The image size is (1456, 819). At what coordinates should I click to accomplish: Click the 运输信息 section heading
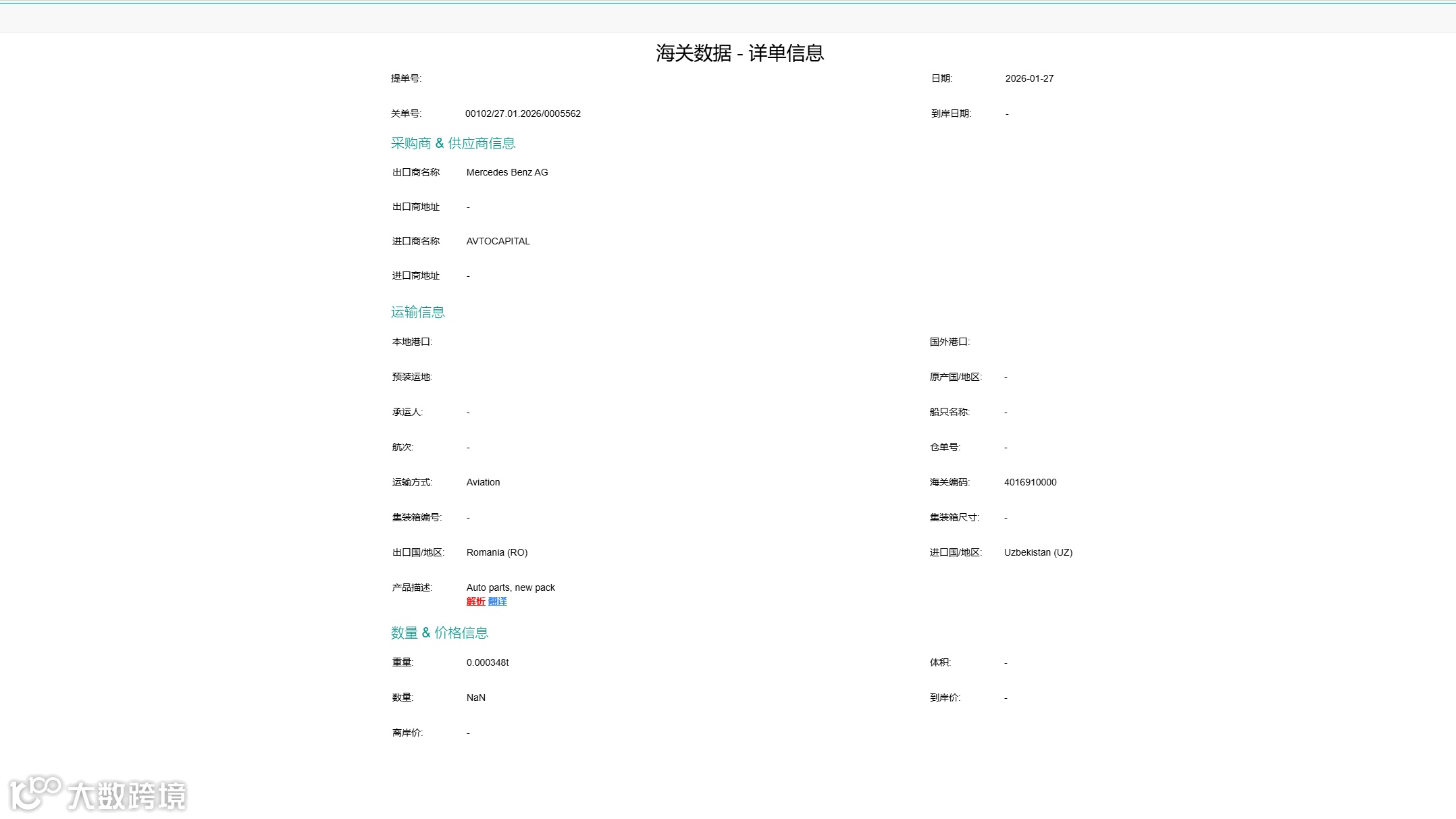pyautogui.click(x=417, y=312)
